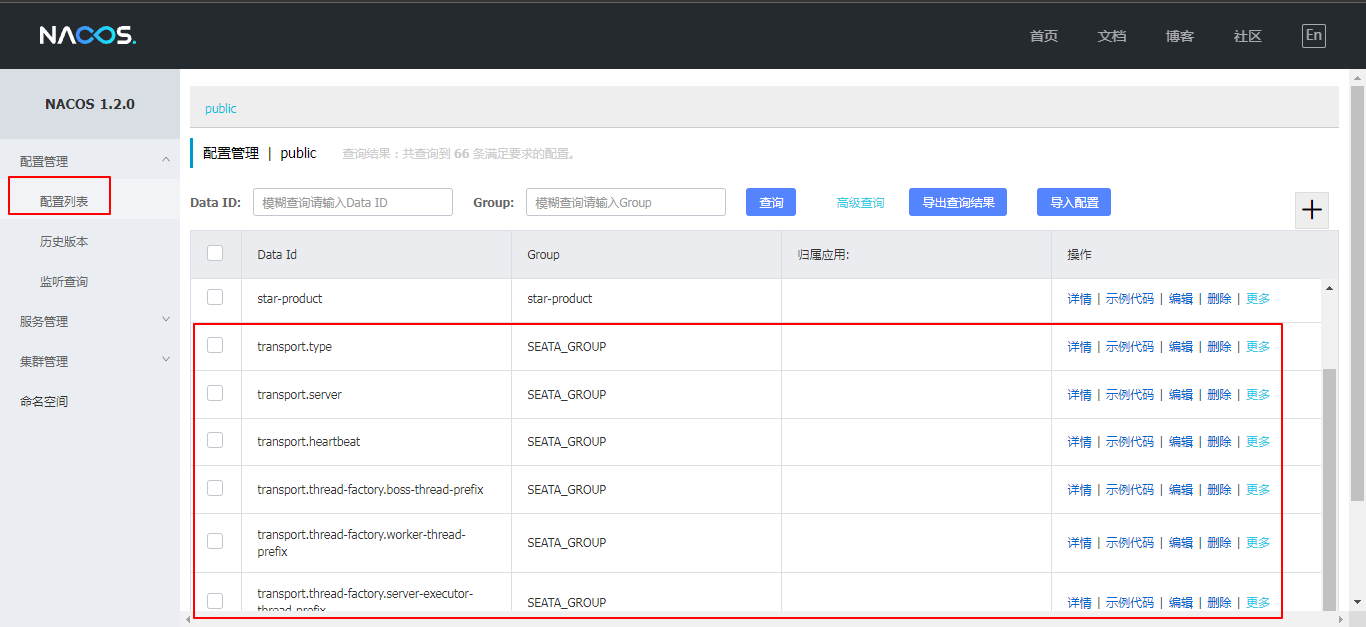Tick the checkbox for transport.type row

215,345
